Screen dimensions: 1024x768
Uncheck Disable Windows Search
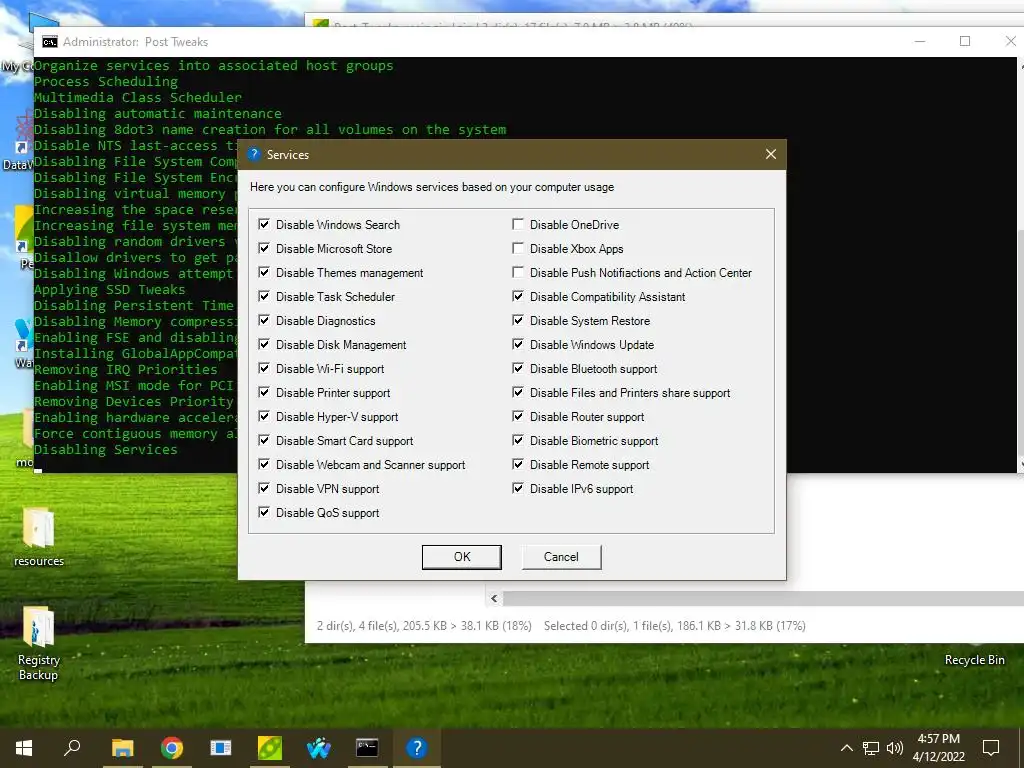pyautogui.click(x=264, y=224)
